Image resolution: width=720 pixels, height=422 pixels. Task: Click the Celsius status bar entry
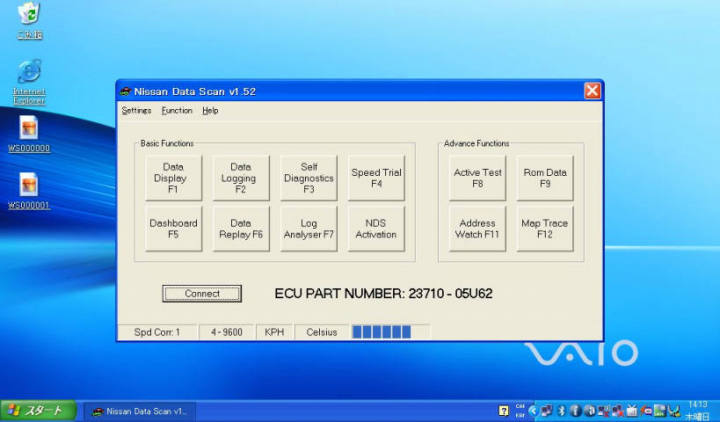pyautogui.click(x=321, y=332)
